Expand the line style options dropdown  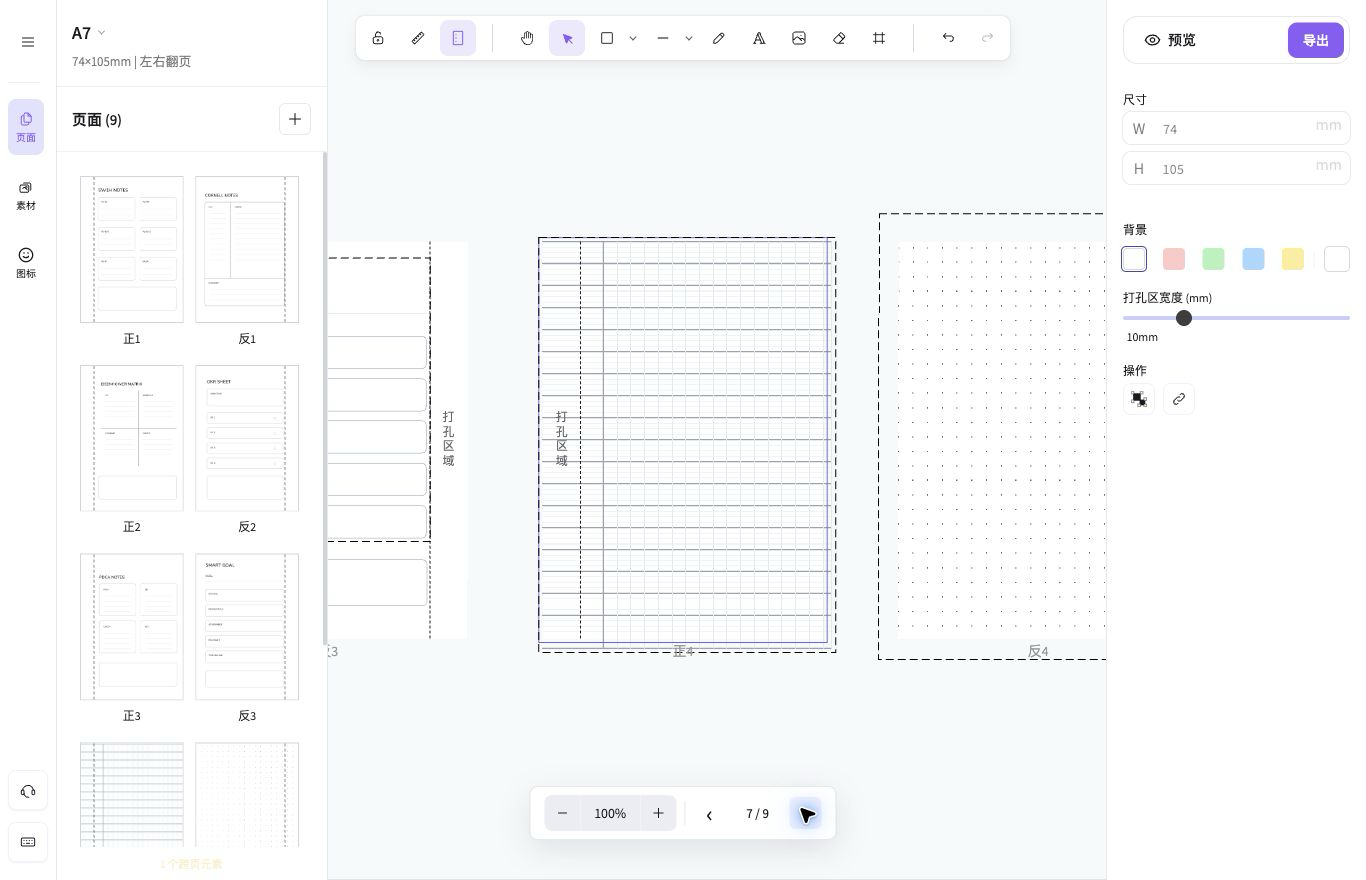[x=689, y=38]
